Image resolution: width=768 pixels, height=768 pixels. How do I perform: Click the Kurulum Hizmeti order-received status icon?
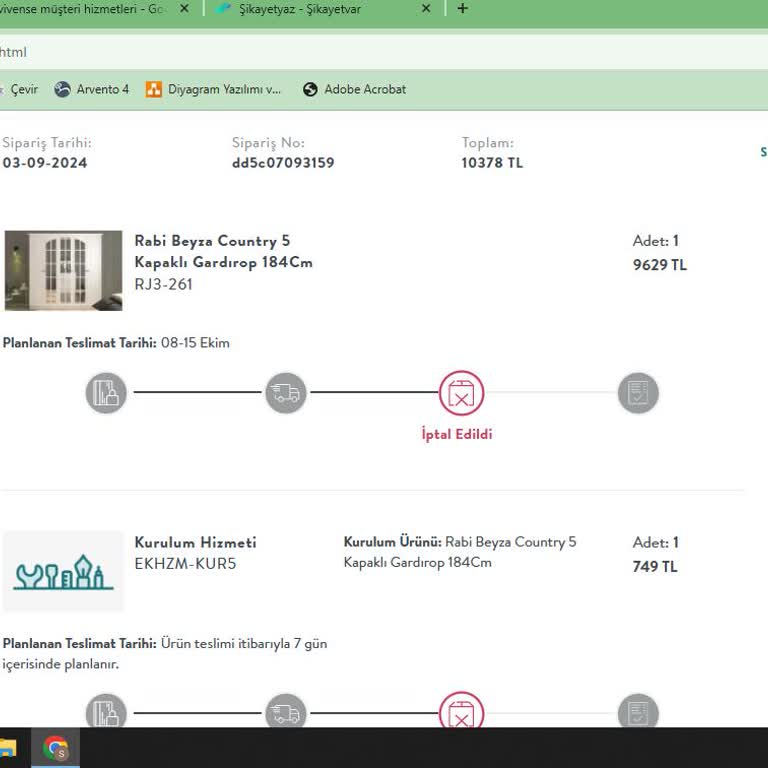tap(106, 711)
